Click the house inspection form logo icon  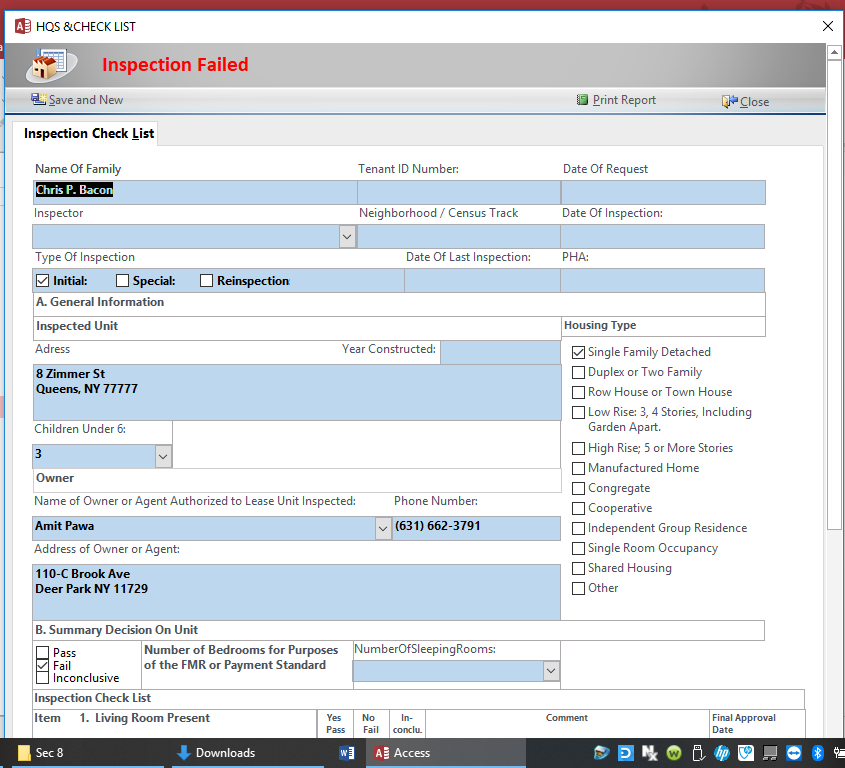click(x=52, y=65)
